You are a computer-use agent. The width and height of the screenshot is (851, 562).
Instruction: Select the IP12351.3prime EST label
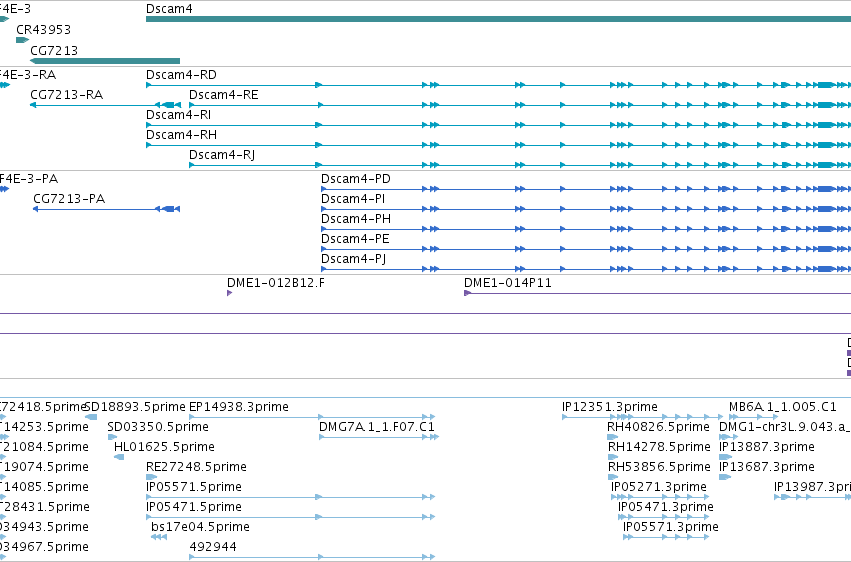[x=609, y=406]
